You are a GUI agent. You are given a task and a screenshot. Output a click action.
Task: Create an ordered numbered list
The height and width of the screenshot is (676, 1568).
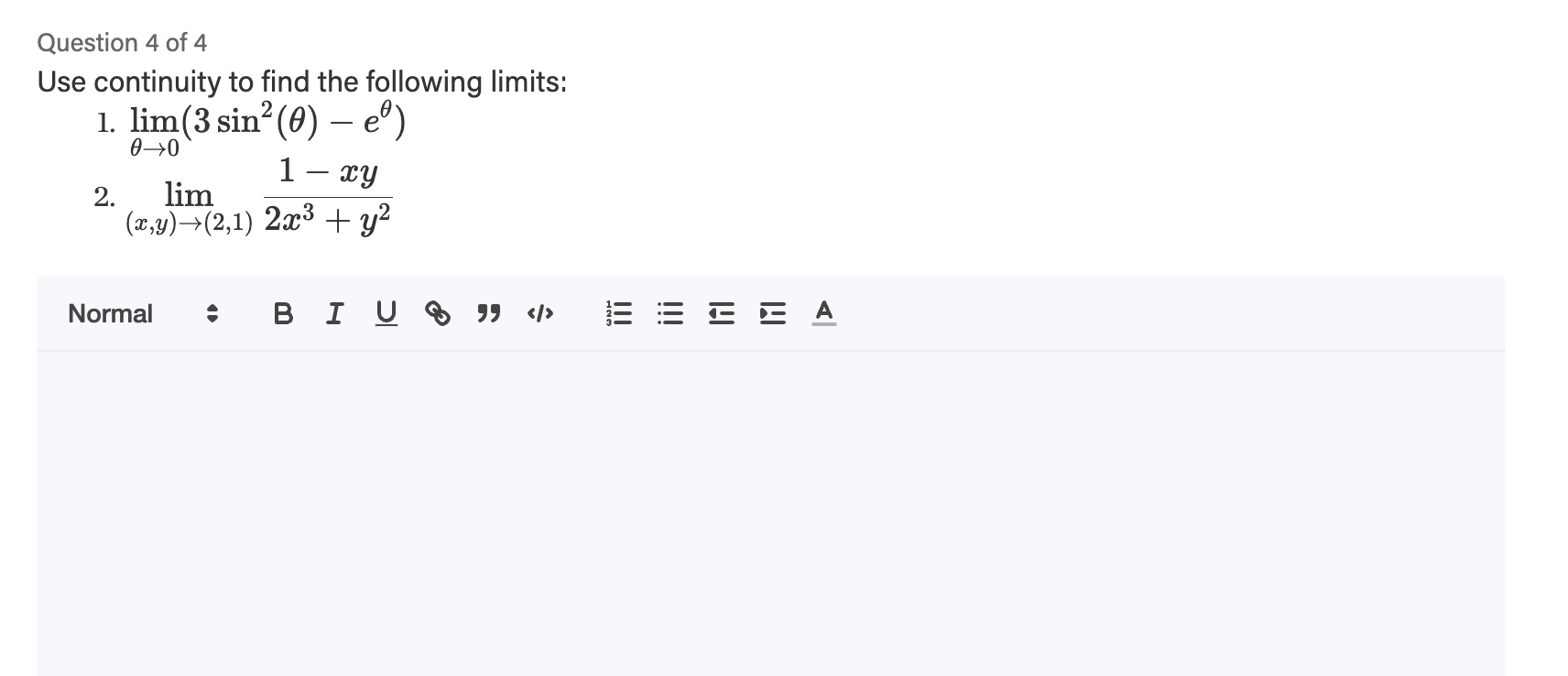click(617, 314)
